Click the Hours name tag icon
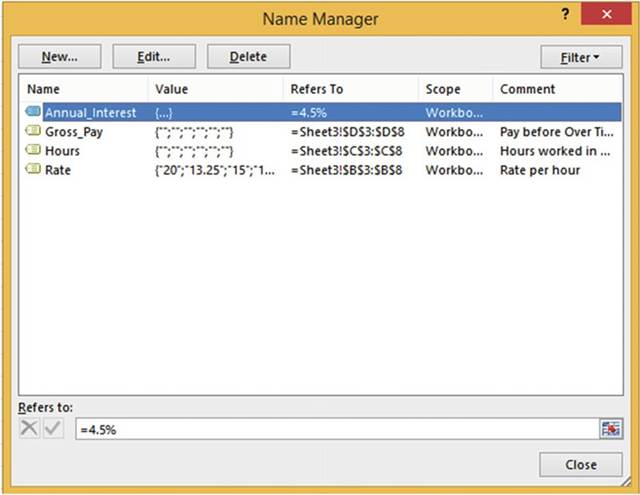 33,151
